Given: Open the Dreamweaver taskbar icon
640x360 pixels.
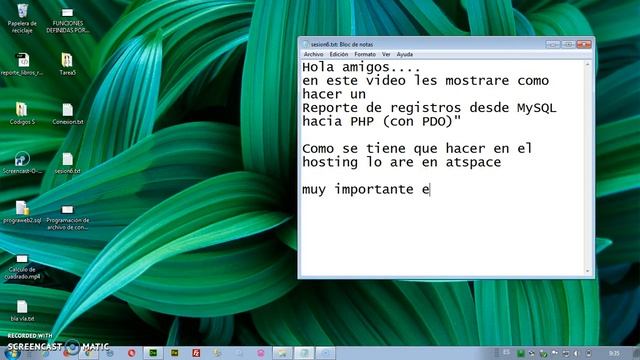Looking at the screenshot, I should [x=153, y=353].
